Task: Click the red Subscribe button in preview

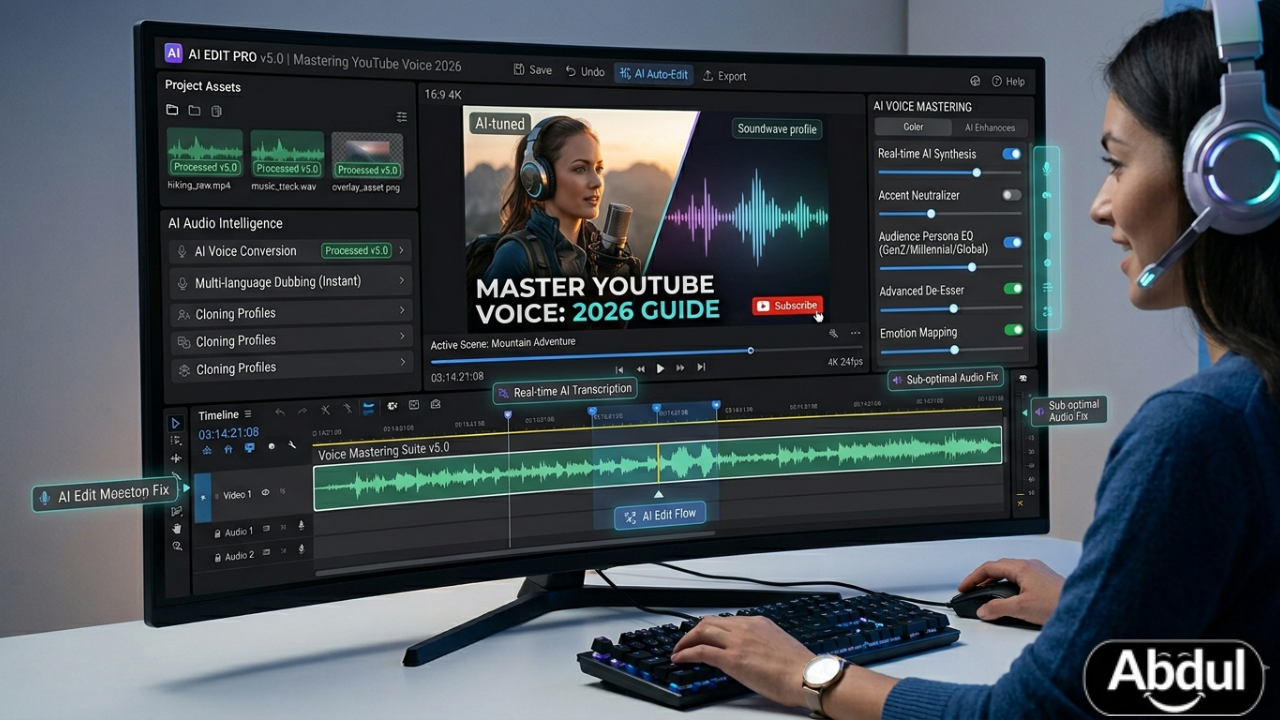Action: (x=787, y=306)
